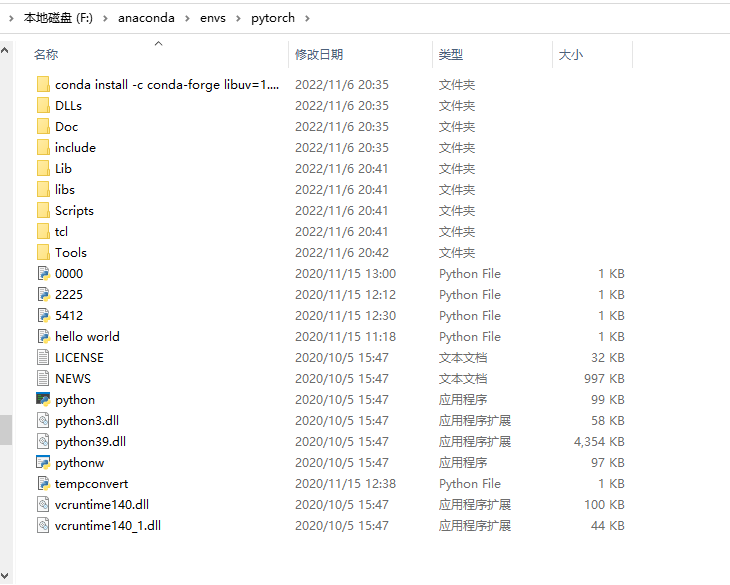Go to anaconda in the address bar

coord(146,18)
